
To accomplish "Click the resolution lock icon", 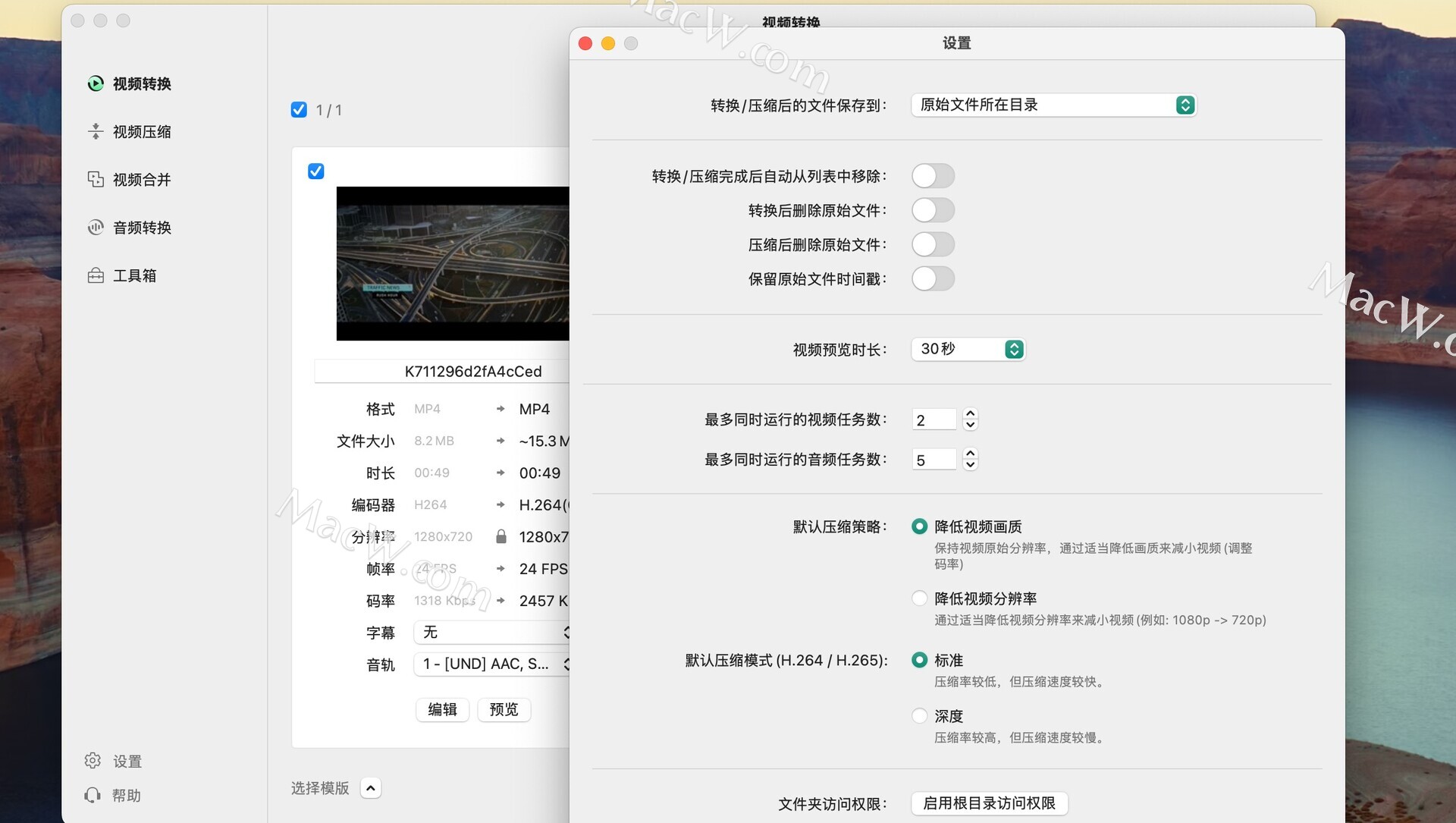I will tap(500, 537).
